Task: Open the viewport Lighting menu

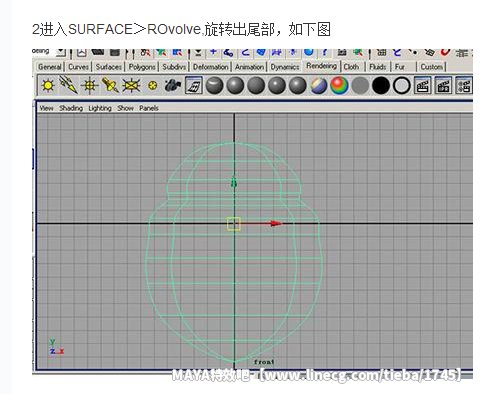Action: point(100,108)
